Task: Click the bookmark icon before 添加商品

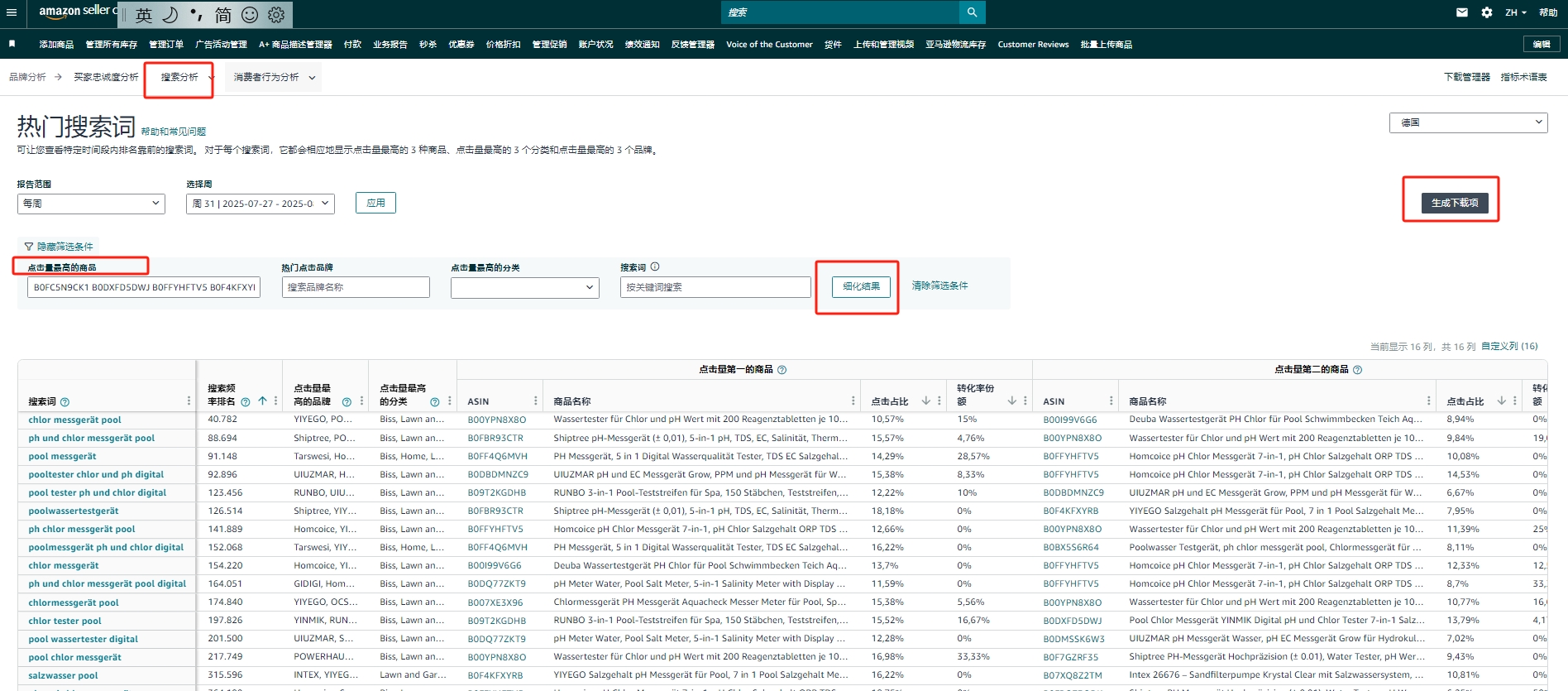Action: point(12,44)
